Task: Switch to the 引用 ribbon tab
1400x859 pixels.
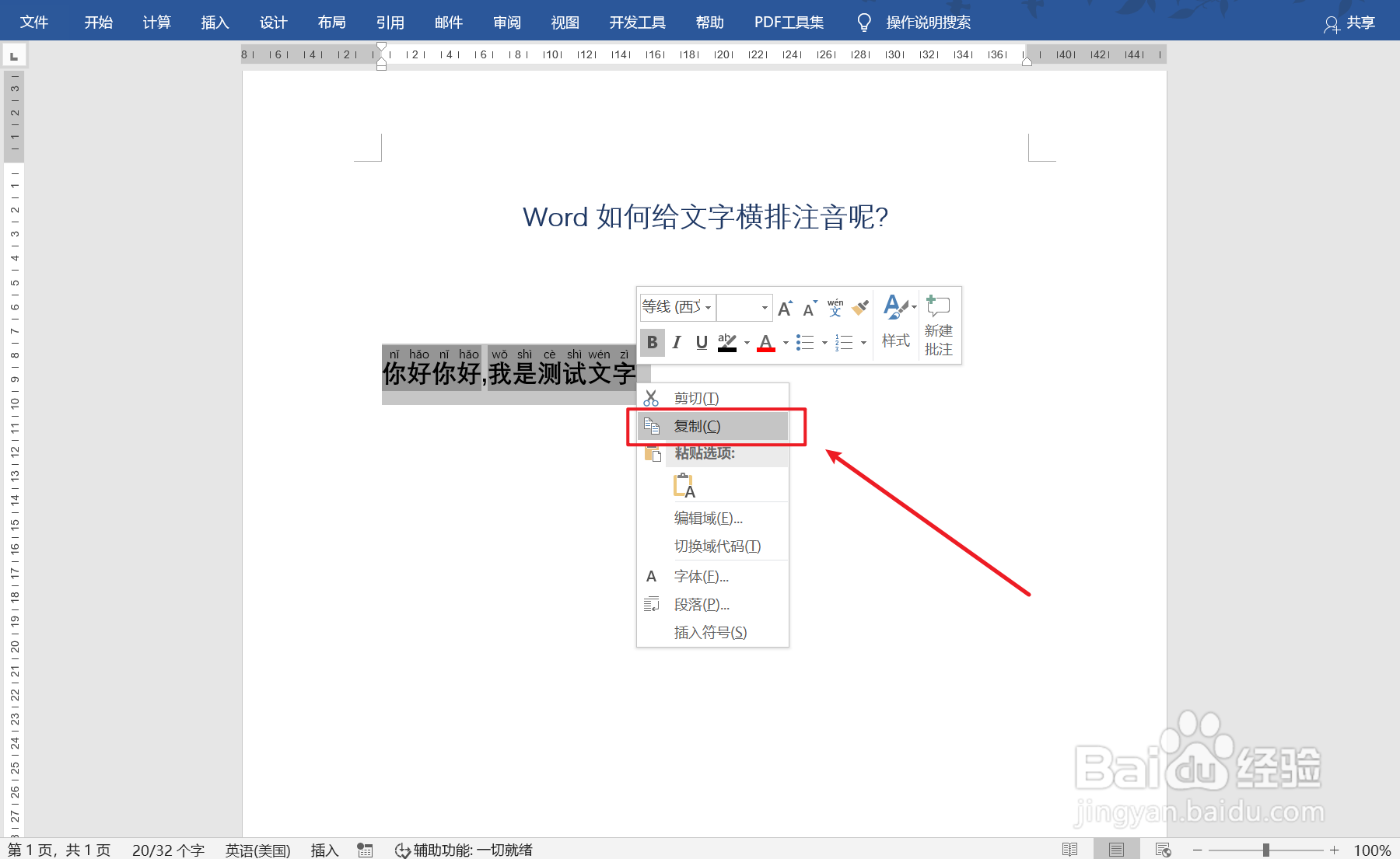Action: click(390, 23)
